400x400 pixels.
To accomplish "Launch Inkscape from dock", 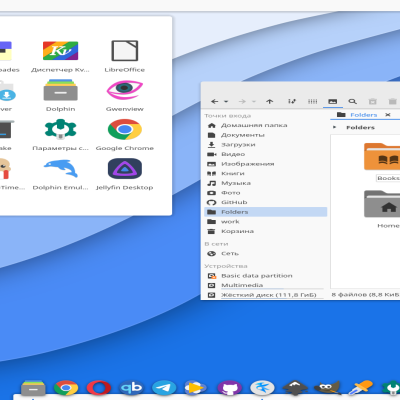I will click(295, 388).
